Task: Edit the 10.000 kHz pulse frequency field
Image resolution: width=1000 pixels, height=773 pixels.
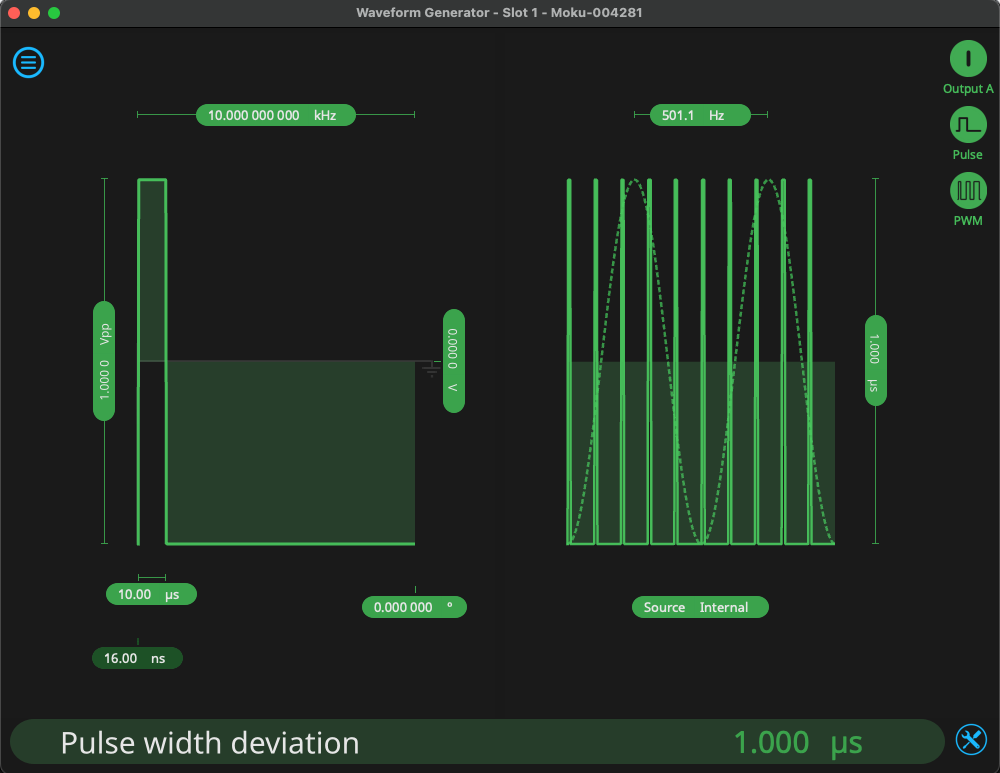Action: point(275,114)
